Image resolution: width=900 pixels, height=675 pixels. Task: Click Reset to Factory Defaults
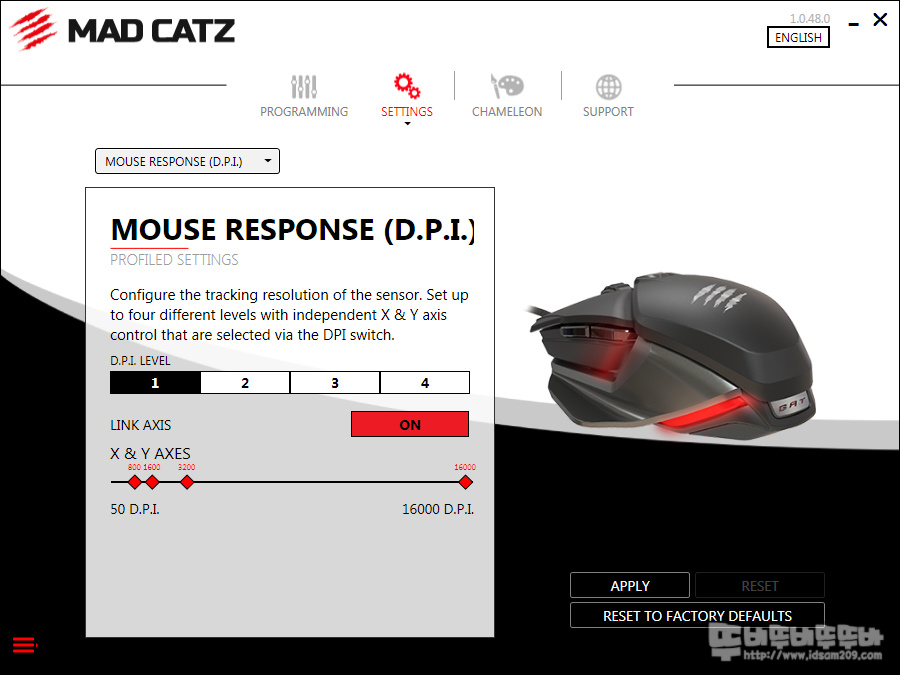click(x=697, y=615)
